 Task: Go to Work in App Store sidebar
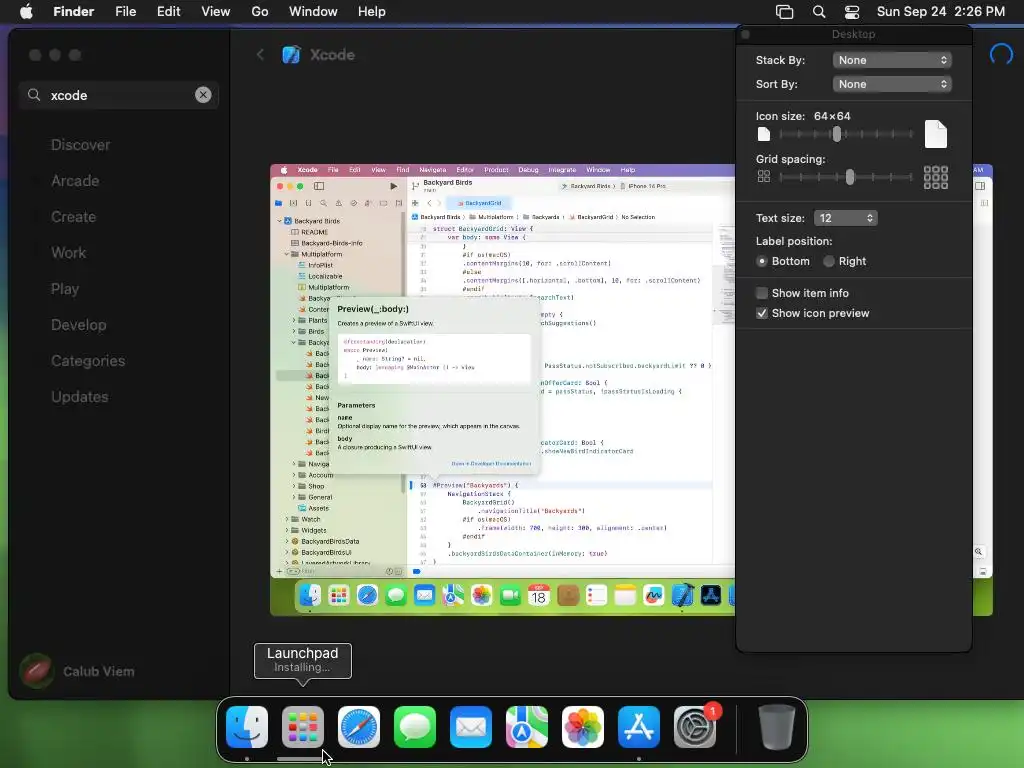69,253
